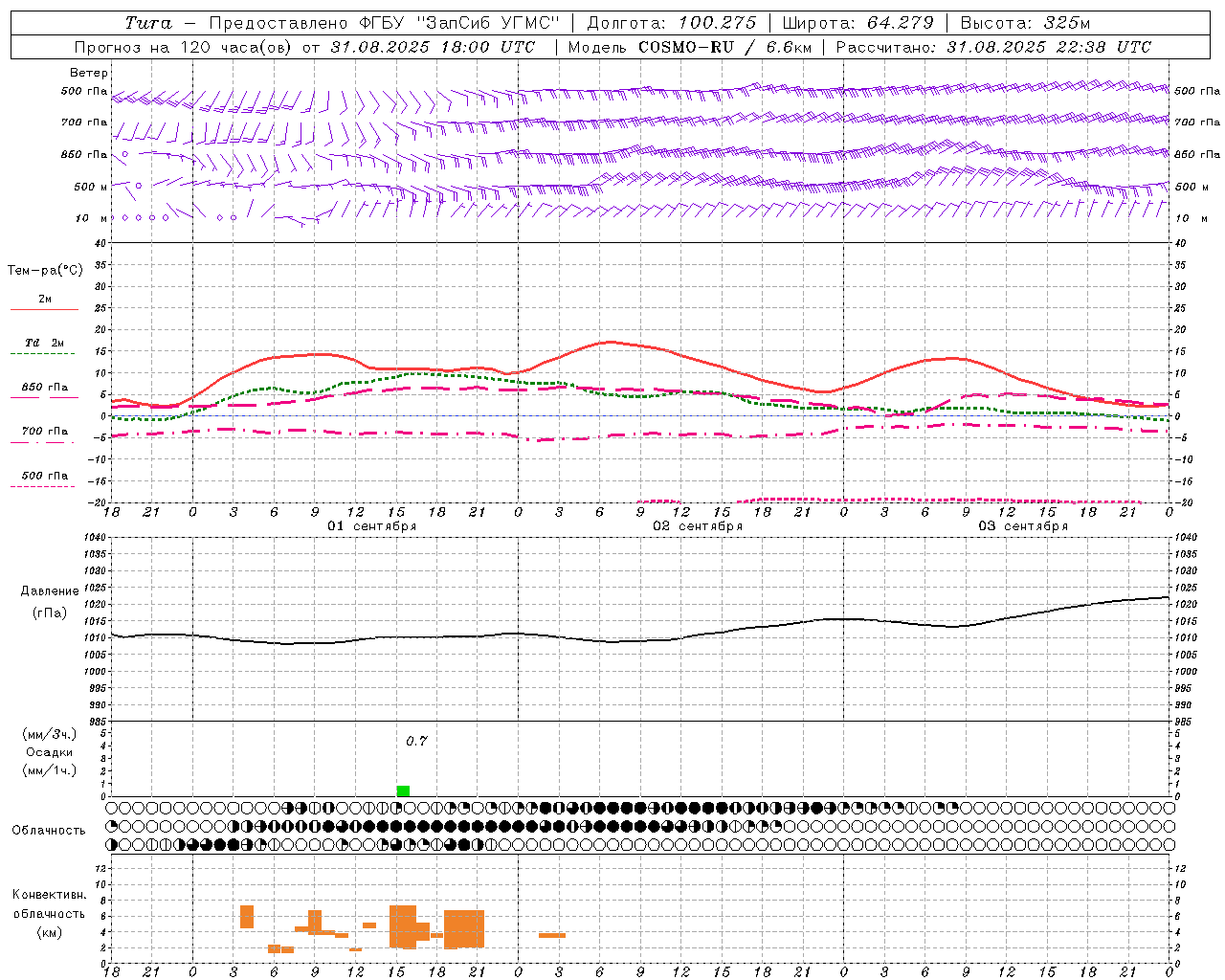1225x980 pixels.
Task: Click the "Конвективн." convective cloud label
Action: [x=50, y=896]
